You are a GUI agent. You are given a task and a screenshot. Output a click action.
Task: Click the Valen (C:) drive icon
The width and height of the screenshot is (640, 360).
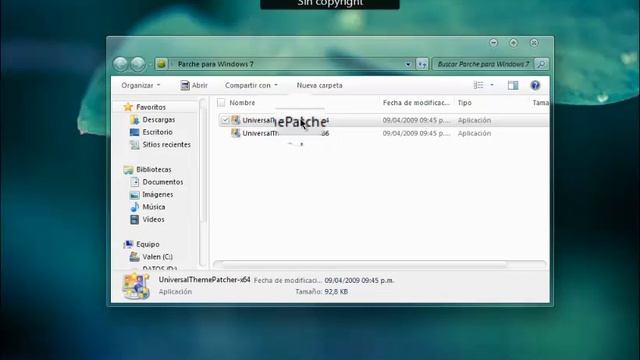pyautogui.click(x=134, y=257)
